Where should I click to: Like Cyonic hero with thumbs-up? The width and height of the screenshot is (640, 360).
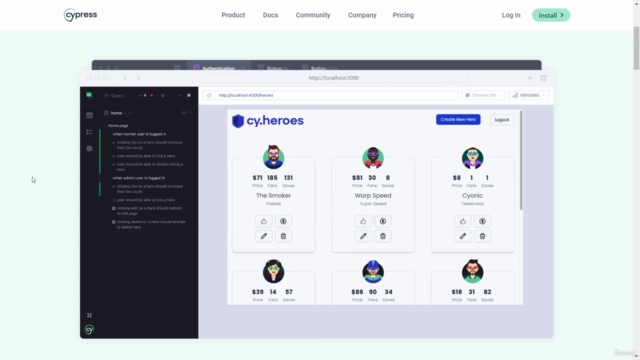click(463, 221)
